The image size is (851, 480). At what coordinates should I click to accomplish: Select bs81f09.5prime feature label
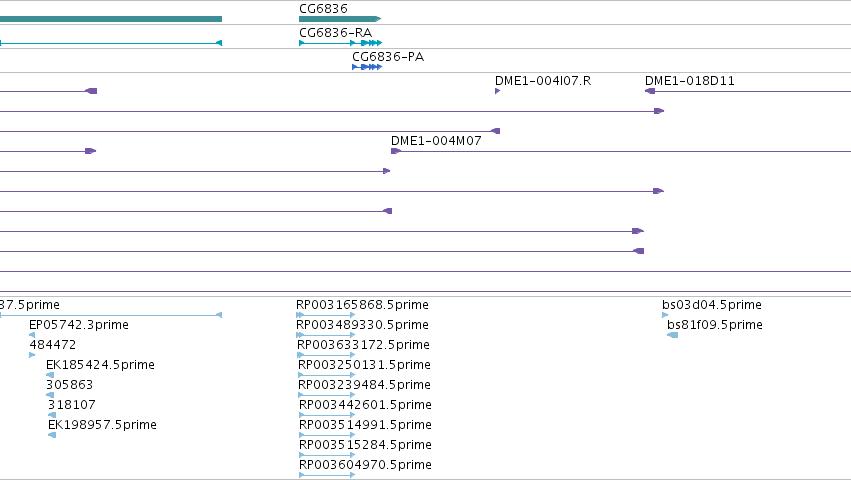coord(715,325)
